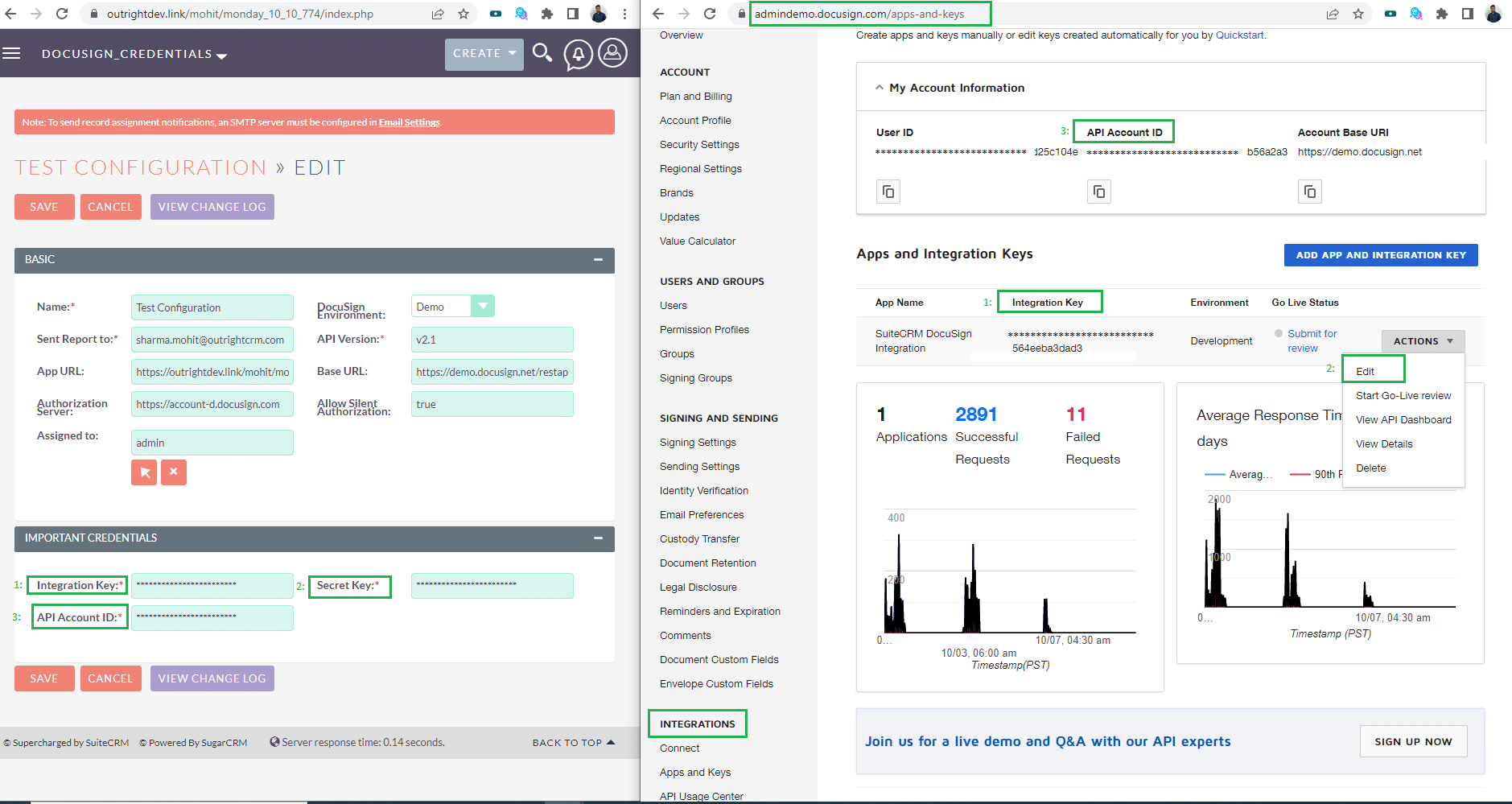Copy the Account Base URI value
The height and width of the screenshot is (804, 1512).
[x=1310, y=192]
